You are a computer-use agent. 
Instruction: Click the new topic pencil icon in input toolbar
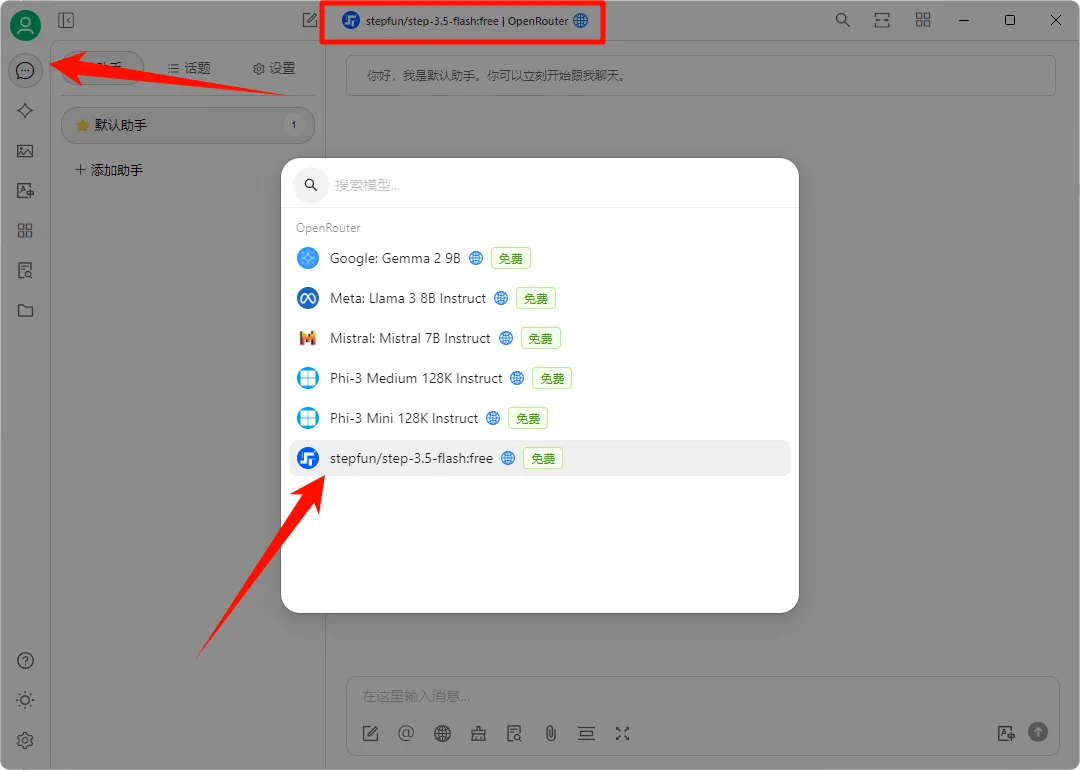(371, 733)
